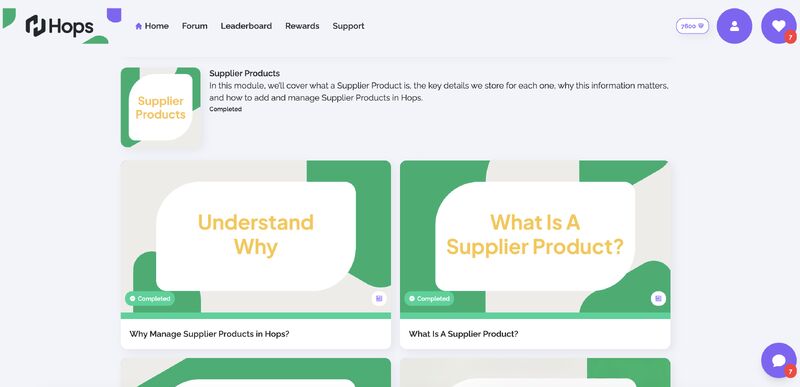The width and height of the screenshot is (800, 387).
Task: Open the chat bubble widget
Action: (x=778, y=360)
